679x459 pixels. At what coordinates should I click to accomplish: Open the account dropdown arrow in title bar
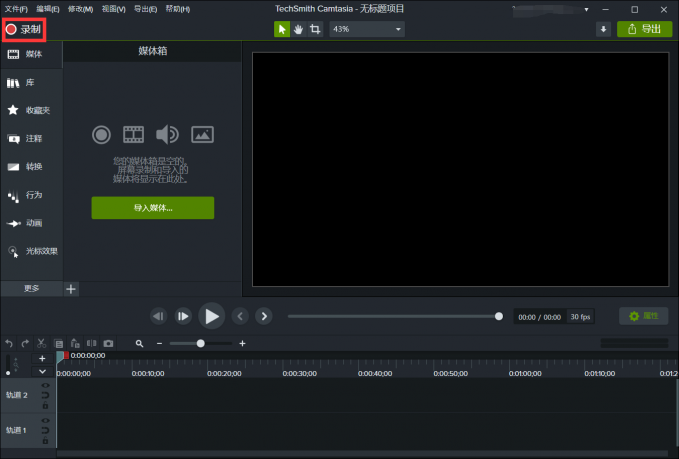tap(586, 10)
